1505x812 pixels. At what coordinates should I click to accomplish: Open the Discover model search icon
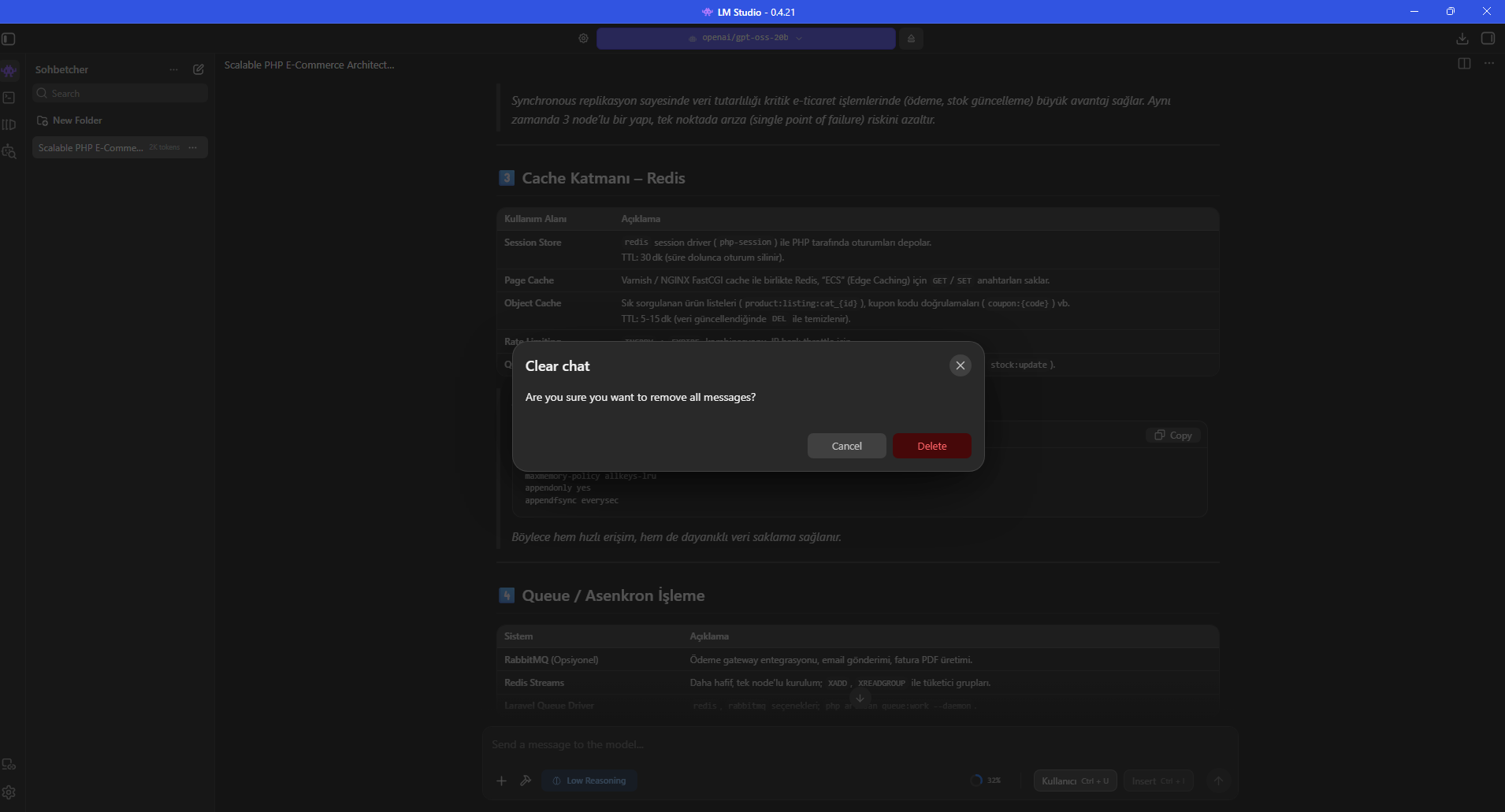(9, 151)
